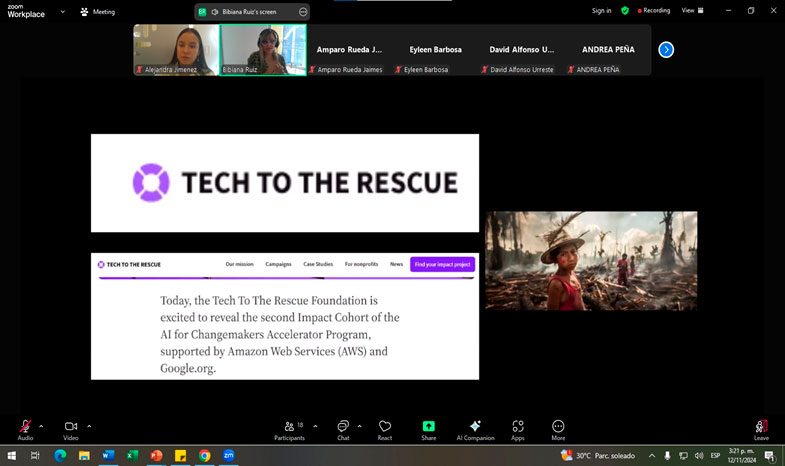This screenshot has height=466, width=785.
Task: Open the AI Companion
Action: 475,427
